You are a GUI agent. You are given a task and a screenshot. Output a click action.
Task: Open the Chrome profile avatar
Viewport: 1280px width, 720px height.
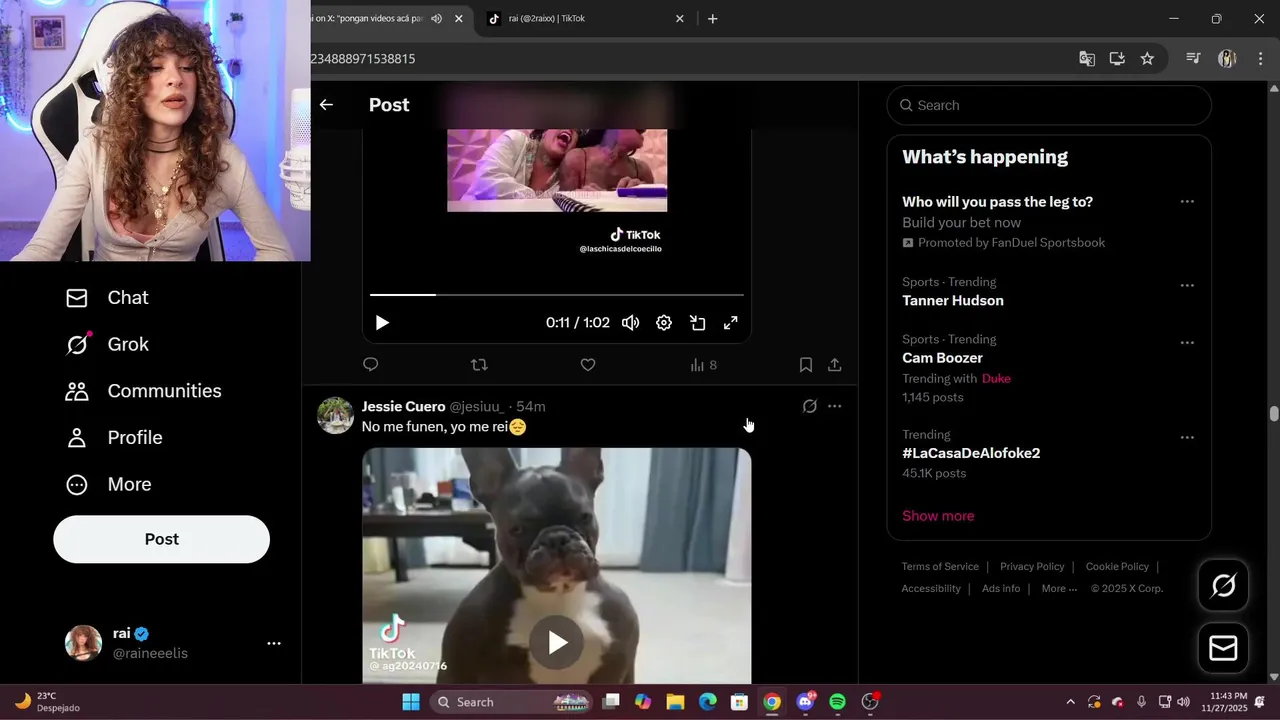point(1227,59)
